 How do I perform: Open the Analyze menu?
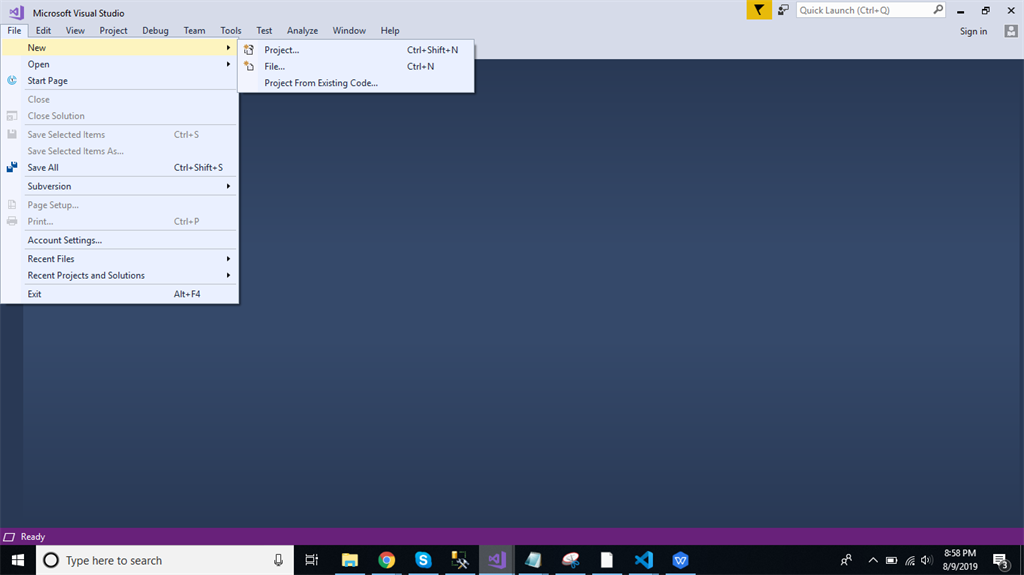[x=302, y=31]
